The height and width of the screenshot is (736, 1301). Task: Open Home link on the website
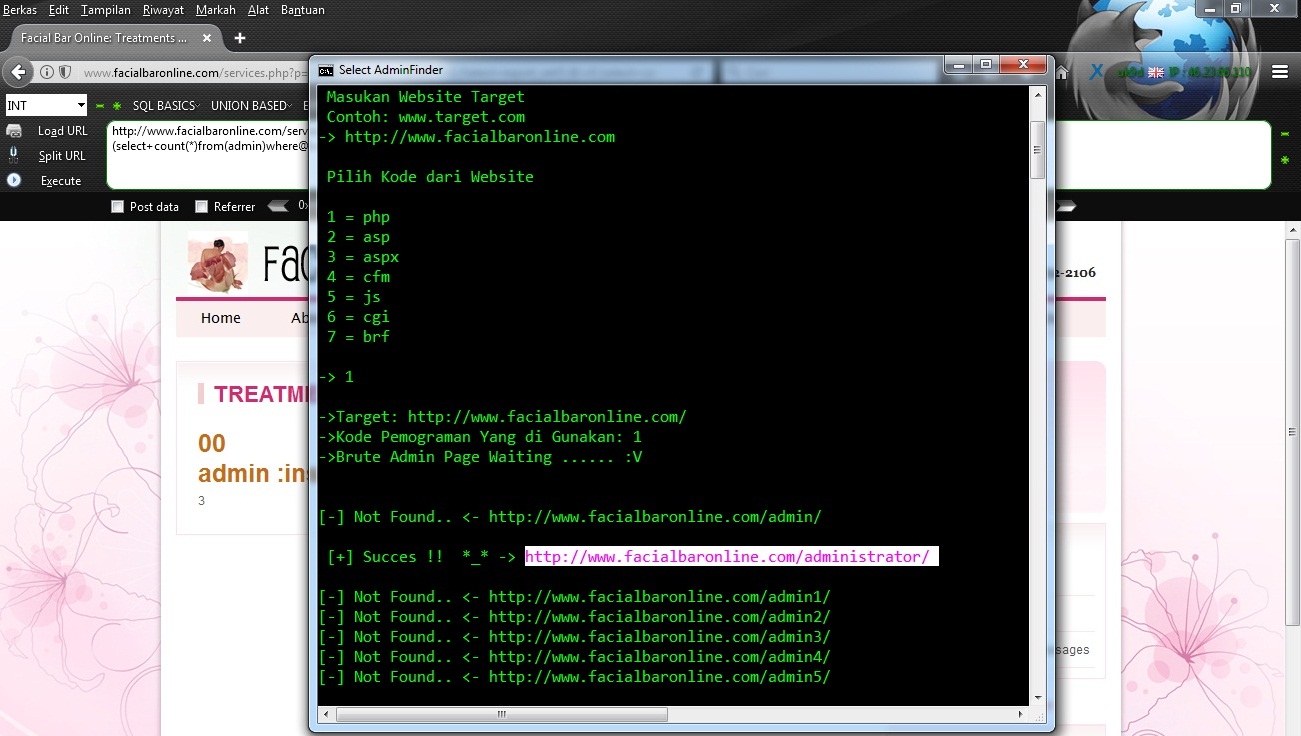[220, 318]
